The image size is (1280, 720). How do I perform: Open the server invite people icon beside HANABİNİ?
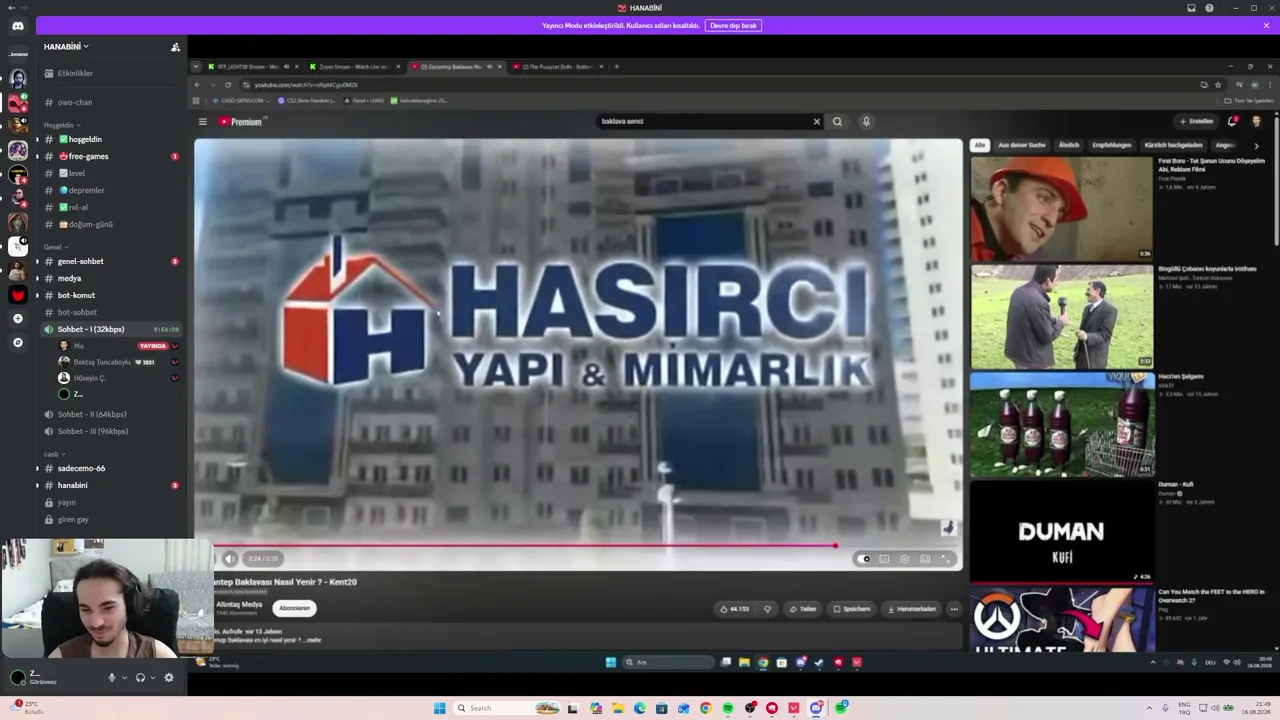175,47
